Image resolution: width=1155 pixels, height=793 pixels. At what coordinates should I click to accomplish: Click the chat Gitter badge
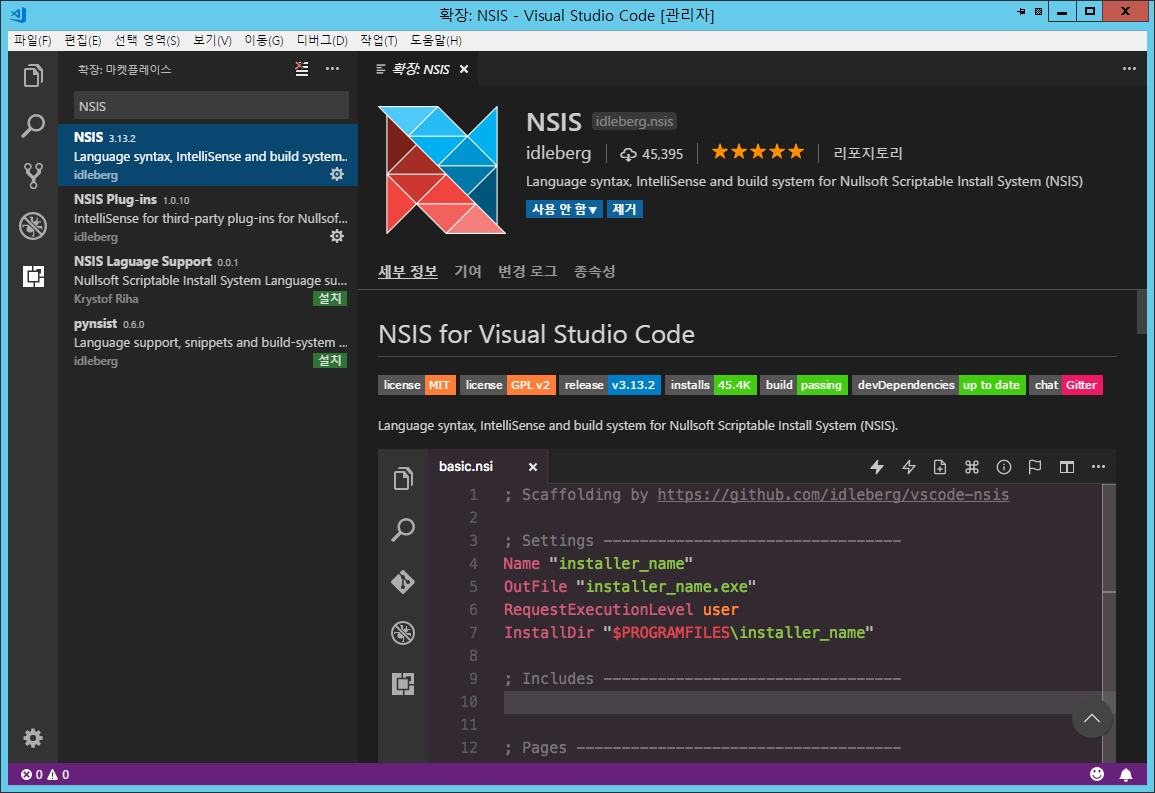click(x=1066, y=385)
